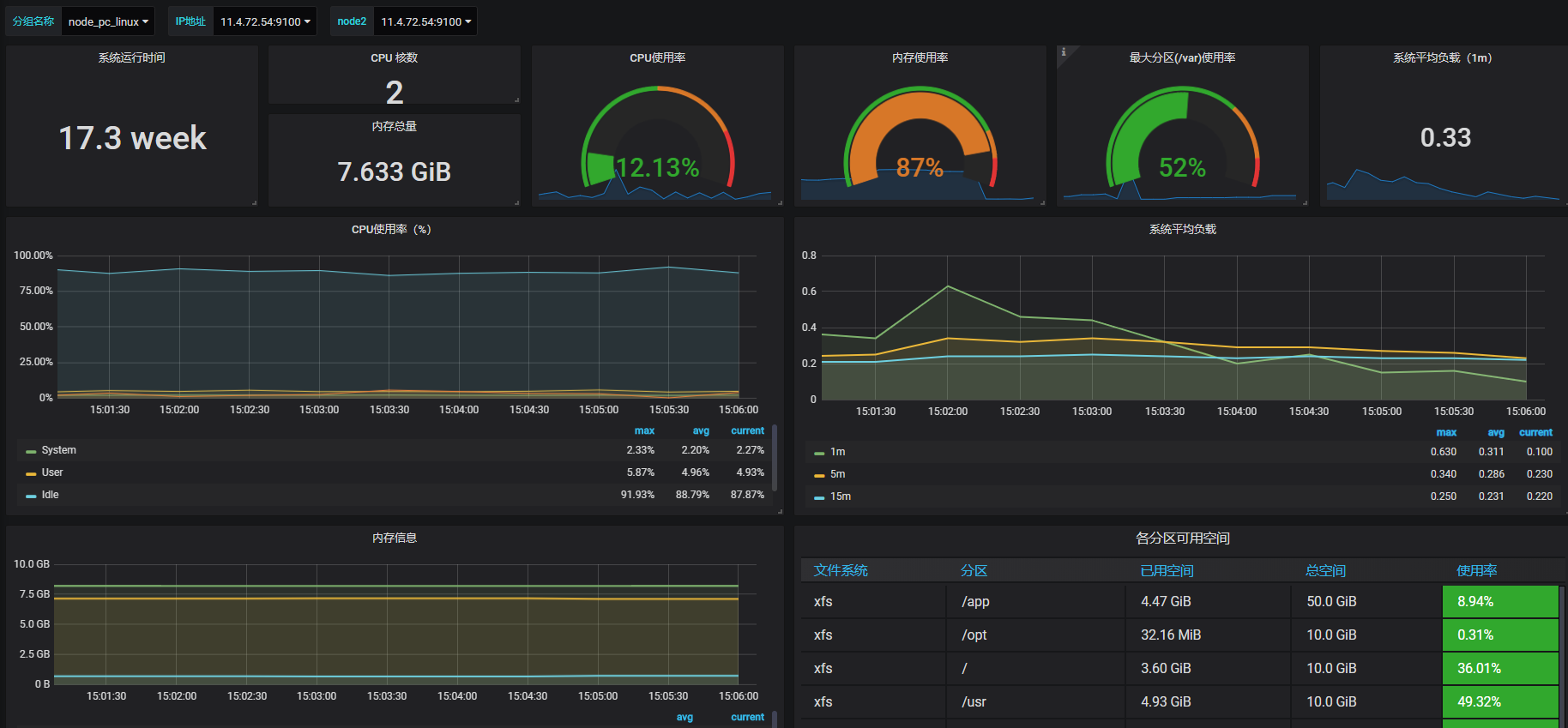
Task: Click the 87% memory gauge value
Action: tap(920, 167)
